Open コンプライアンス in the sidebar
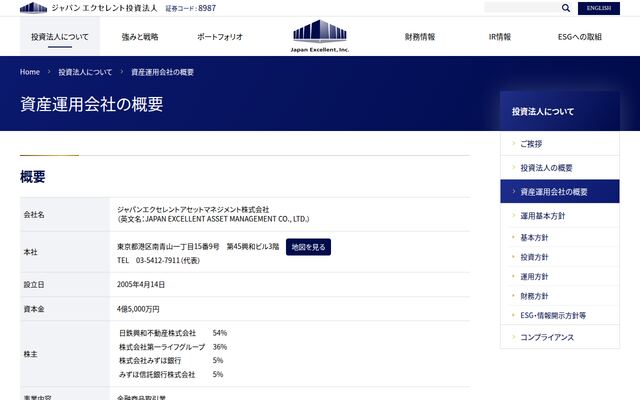640x400 pixels. click(560, 337)
